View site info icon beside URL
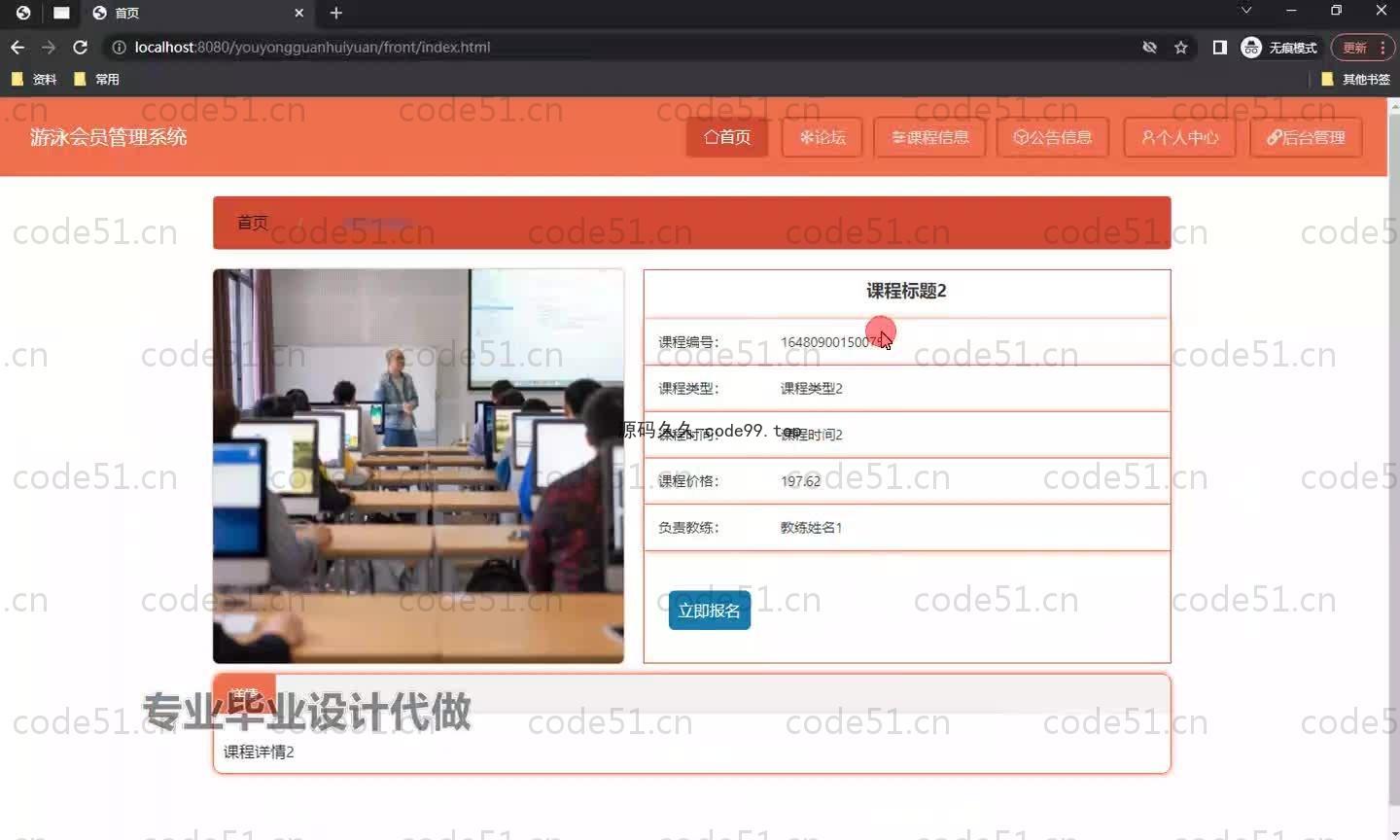Viewport: 1400px width, 840px height. tap(119, 47)
